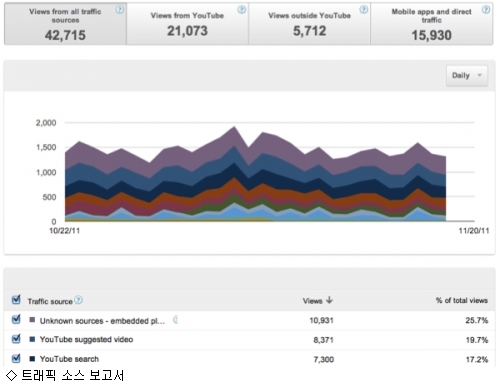Switch to Views from YouTube tab
The image size is (500, 387).
pyautogui.click(x=187, y=24)
